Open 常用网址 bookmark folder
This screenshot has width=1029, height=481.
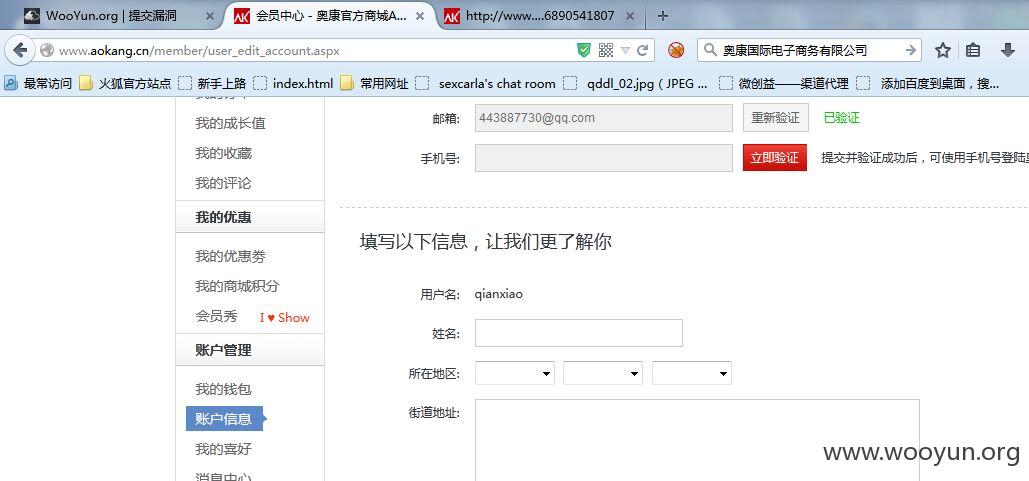[x=375, y=83]
